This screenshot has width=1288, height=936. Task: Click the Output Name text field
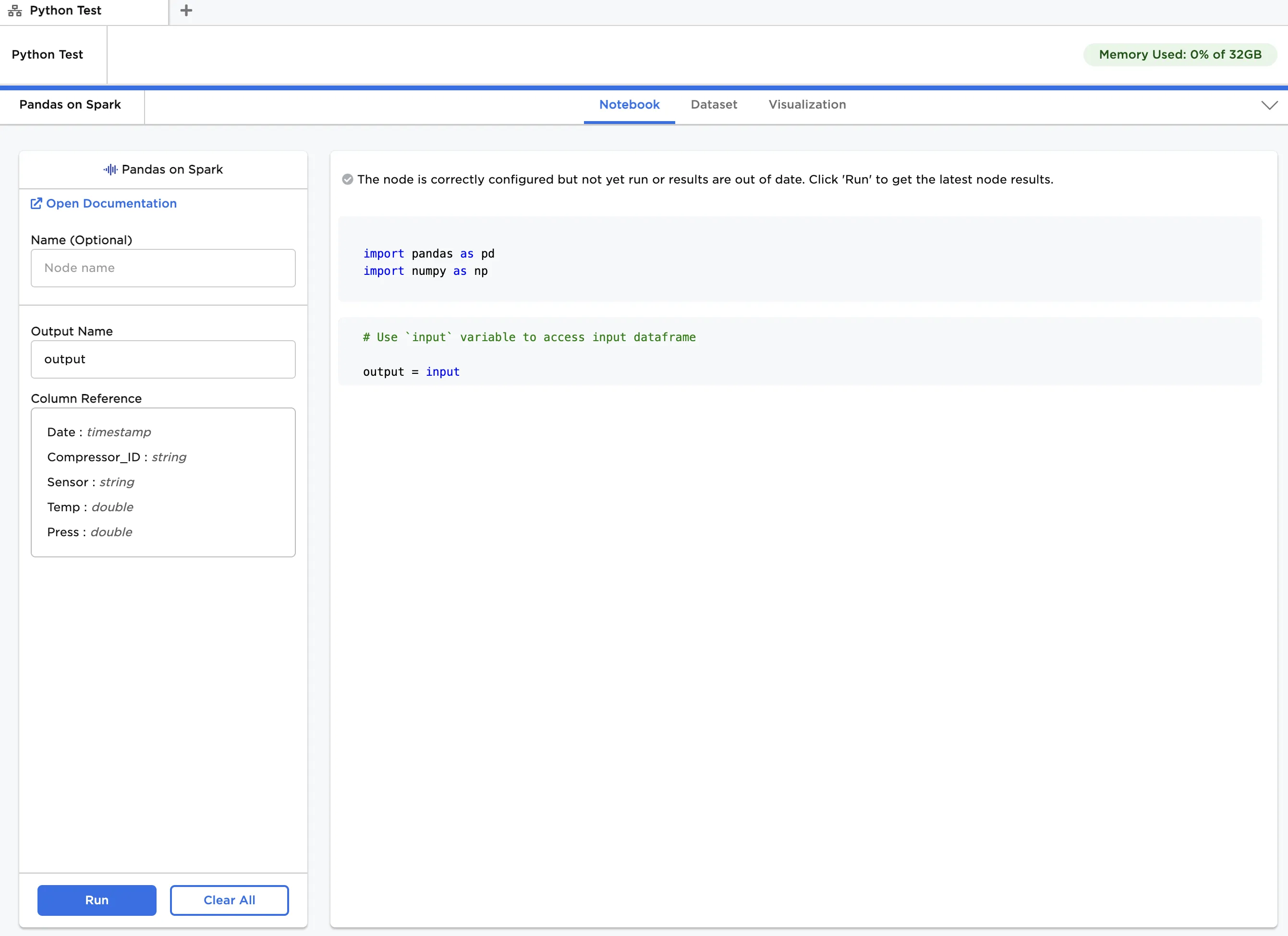tap(163, 359)
